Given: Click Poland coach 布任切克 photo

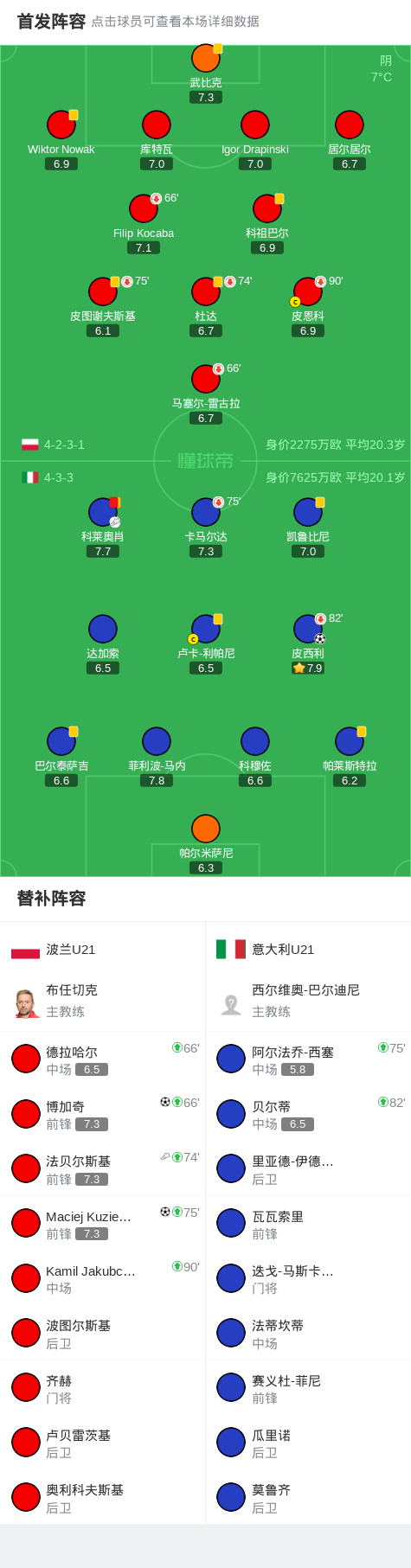Looking at the screenshot, I should tap(26, 1003).
